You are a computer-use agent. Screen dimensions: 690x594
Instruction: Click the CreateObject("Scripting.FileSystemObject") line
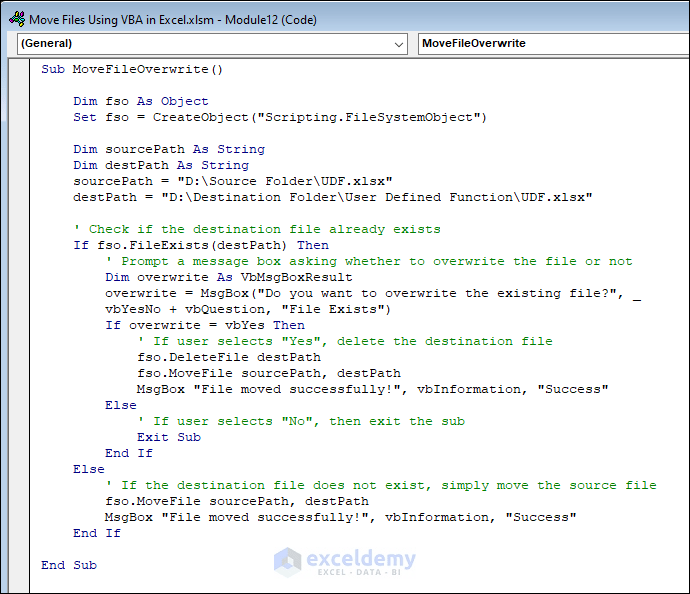280,117
